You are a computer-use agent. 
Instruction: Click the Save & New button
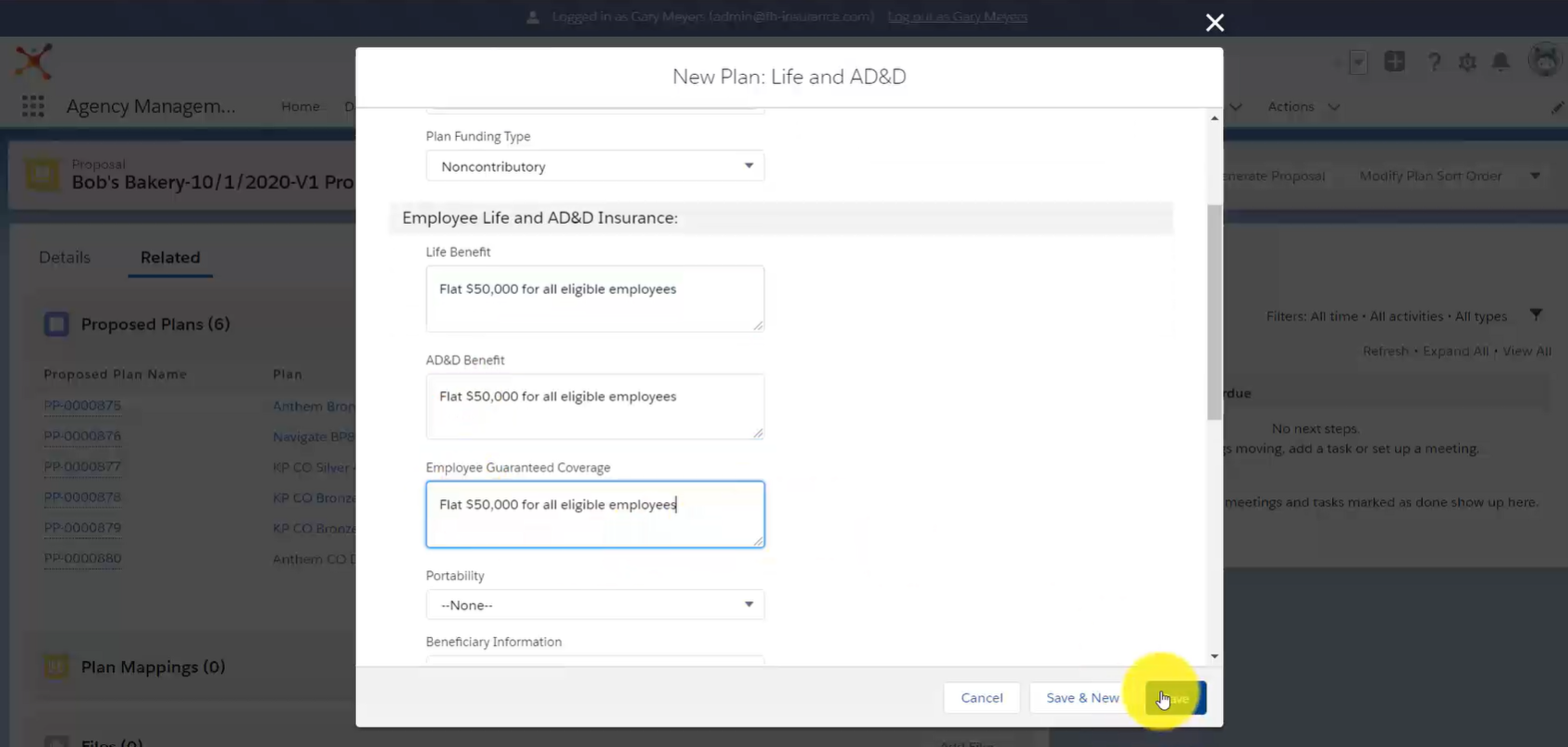coord(1082,698)
